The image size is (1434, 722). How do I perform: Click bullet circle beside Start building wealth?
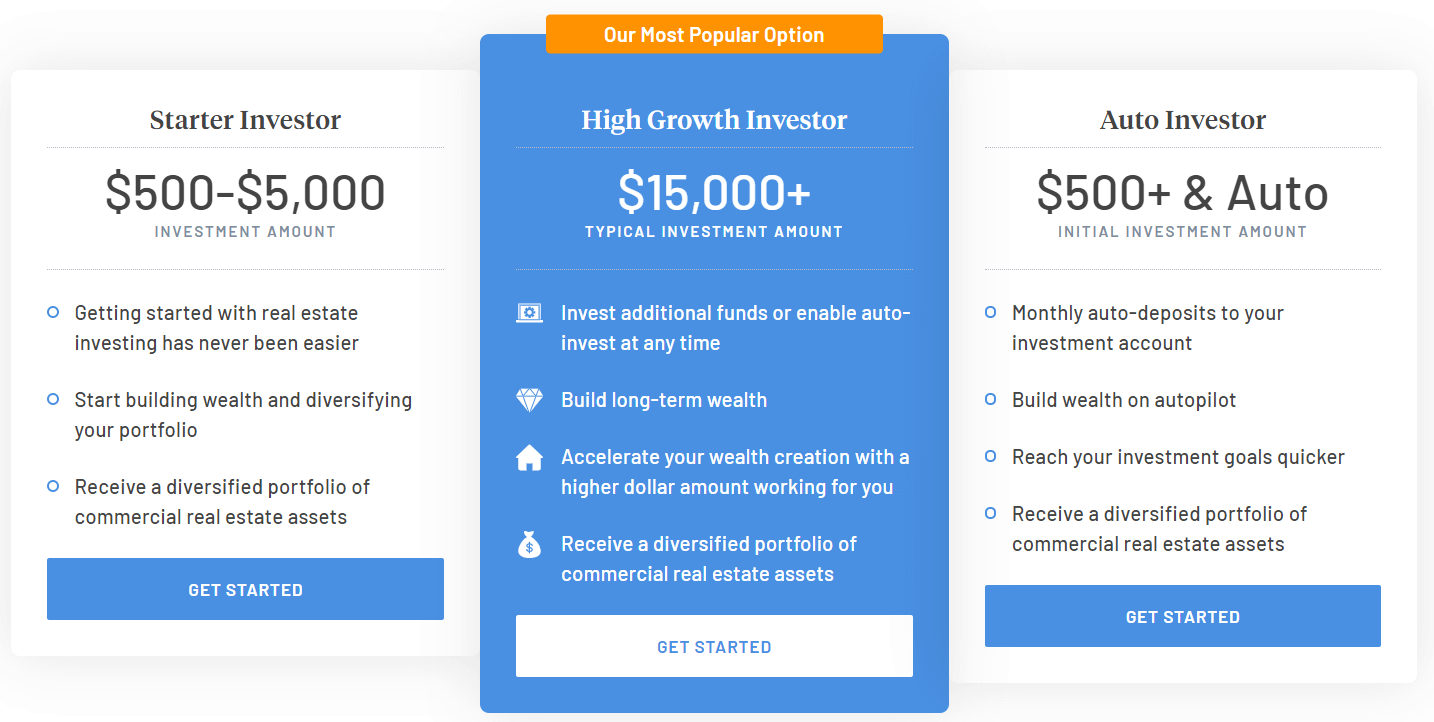coord(53,399)
